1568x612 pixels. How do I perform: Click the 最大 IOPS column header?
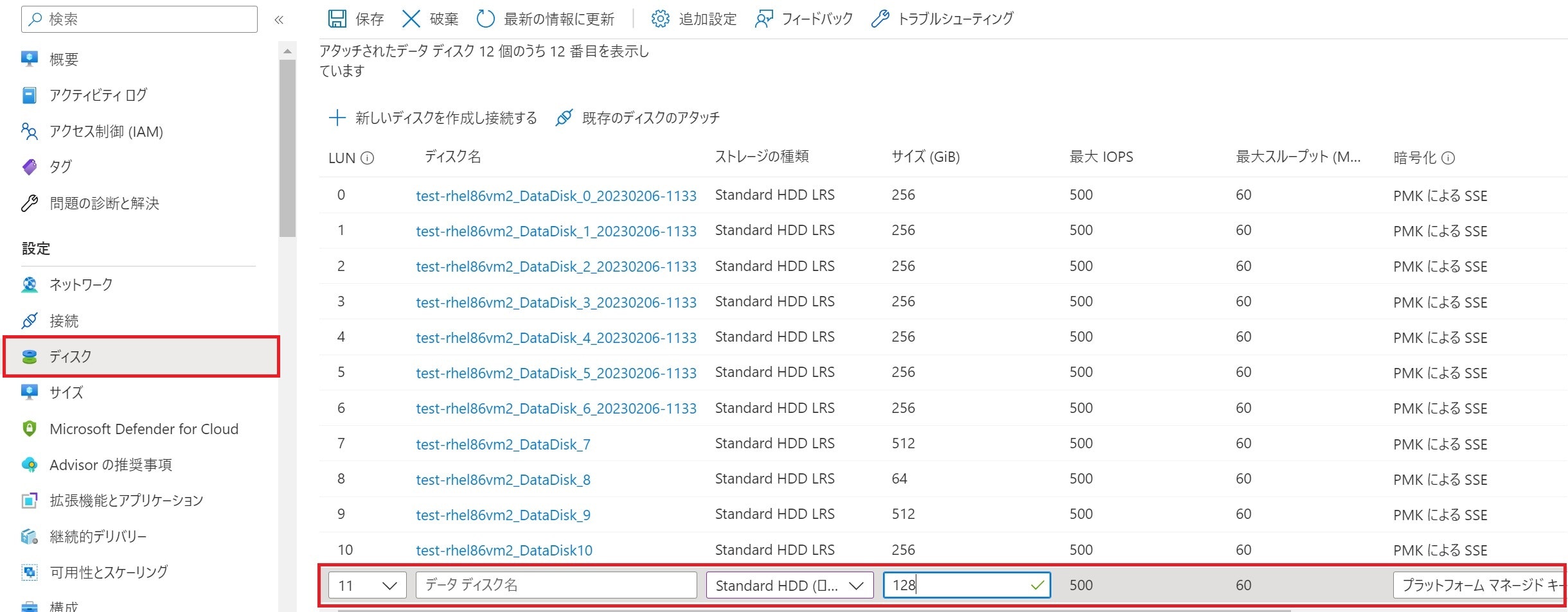click(x=1101, y=157)
